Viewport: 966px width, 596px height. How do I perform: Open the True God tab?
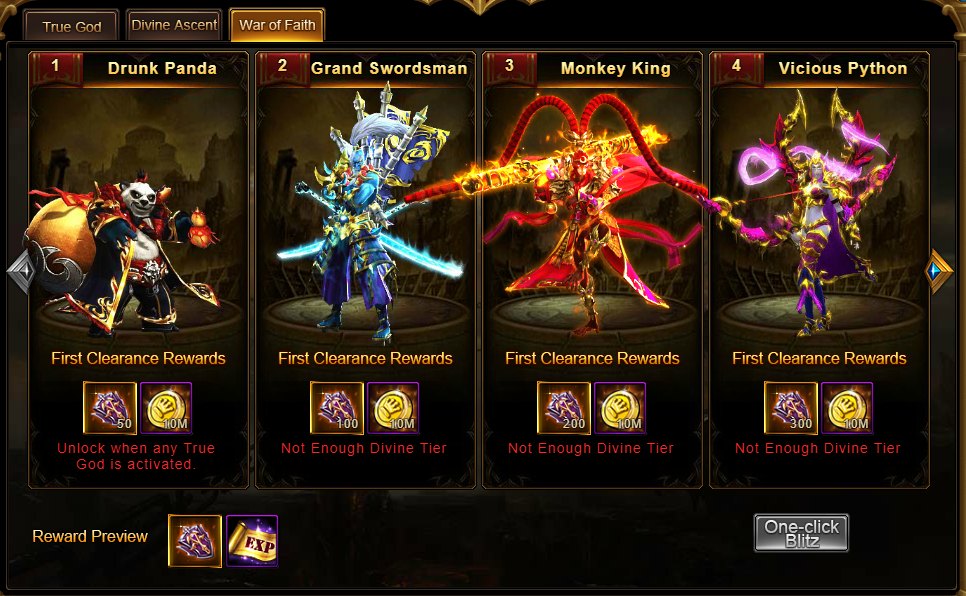(71, 26)
